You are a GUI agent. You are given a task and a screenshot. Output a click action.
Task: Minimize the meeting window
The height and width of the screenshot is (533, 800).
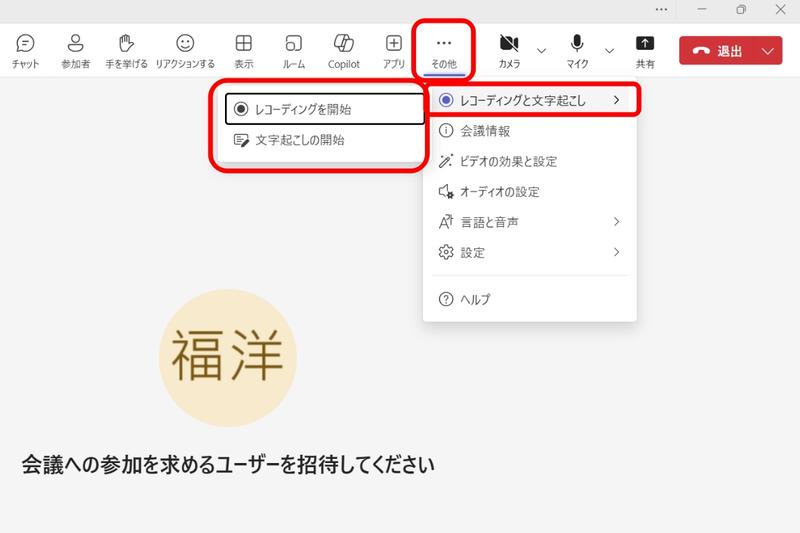(702, 9)
